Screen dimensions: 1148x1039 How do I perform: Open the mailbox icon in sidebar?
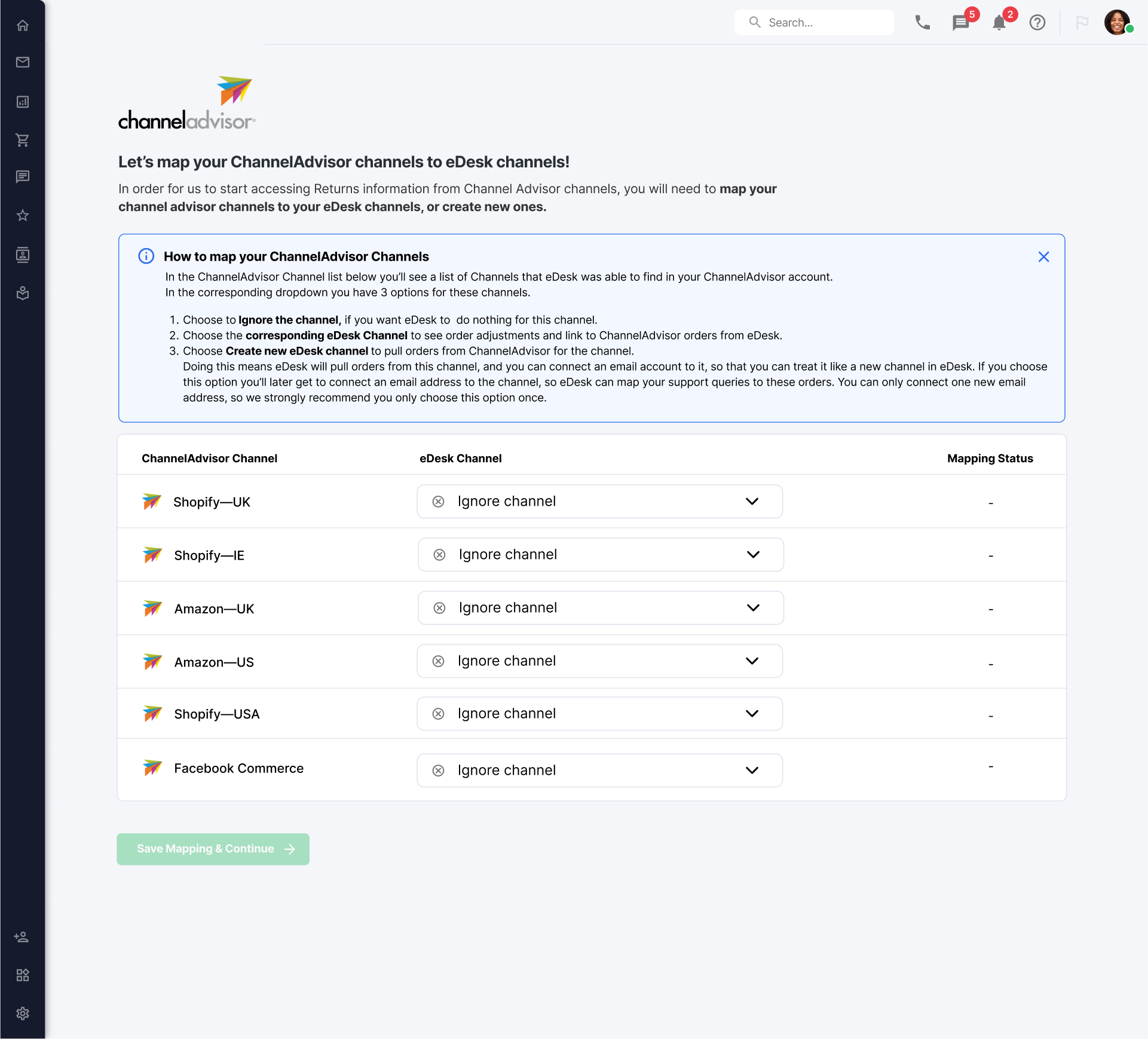point(23,62)
